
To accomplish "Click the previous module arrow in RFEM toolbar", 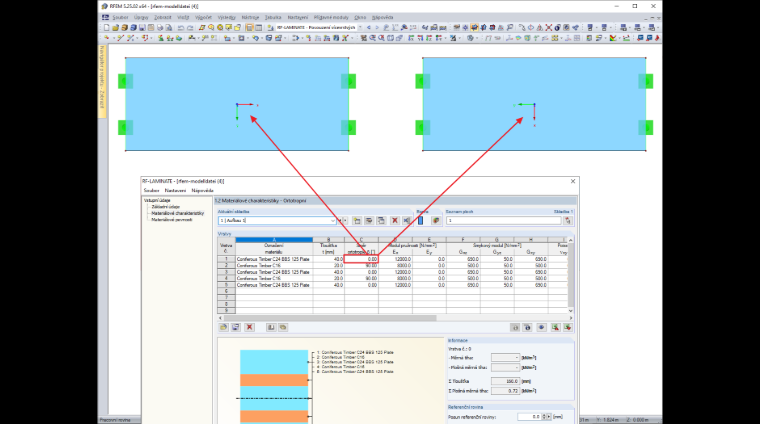I will coord(369,28).
